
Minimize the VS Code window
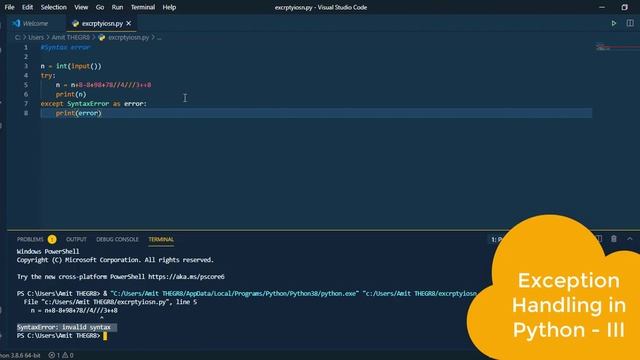(602, 7)
